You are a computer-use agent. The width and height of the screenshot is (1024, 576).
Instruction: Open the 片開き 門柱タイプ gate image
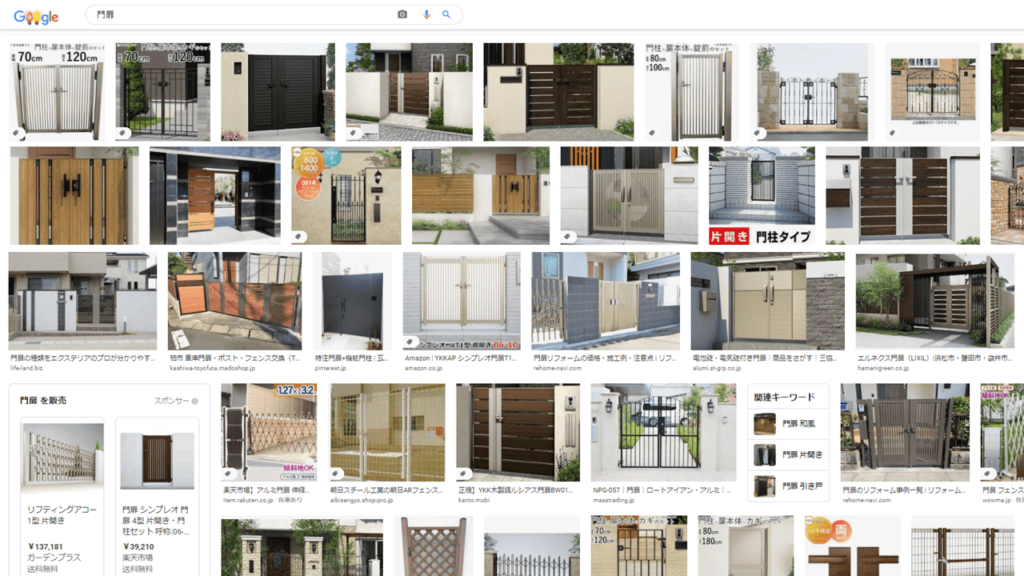tap(761, 195)
